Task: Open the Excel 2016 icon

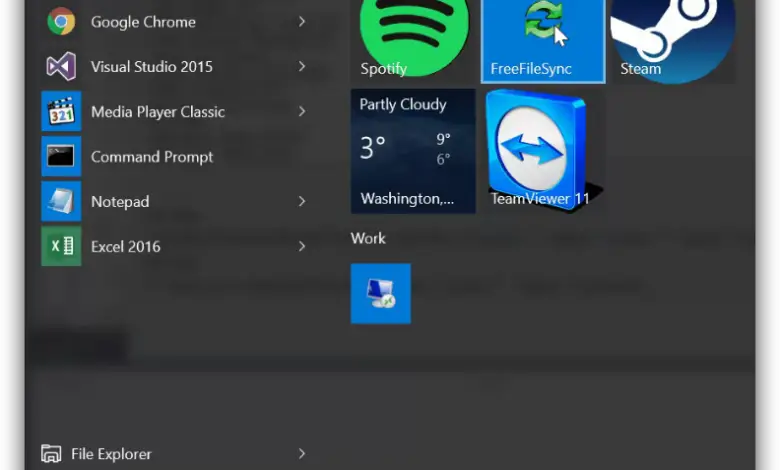Action: coord(61,246)
